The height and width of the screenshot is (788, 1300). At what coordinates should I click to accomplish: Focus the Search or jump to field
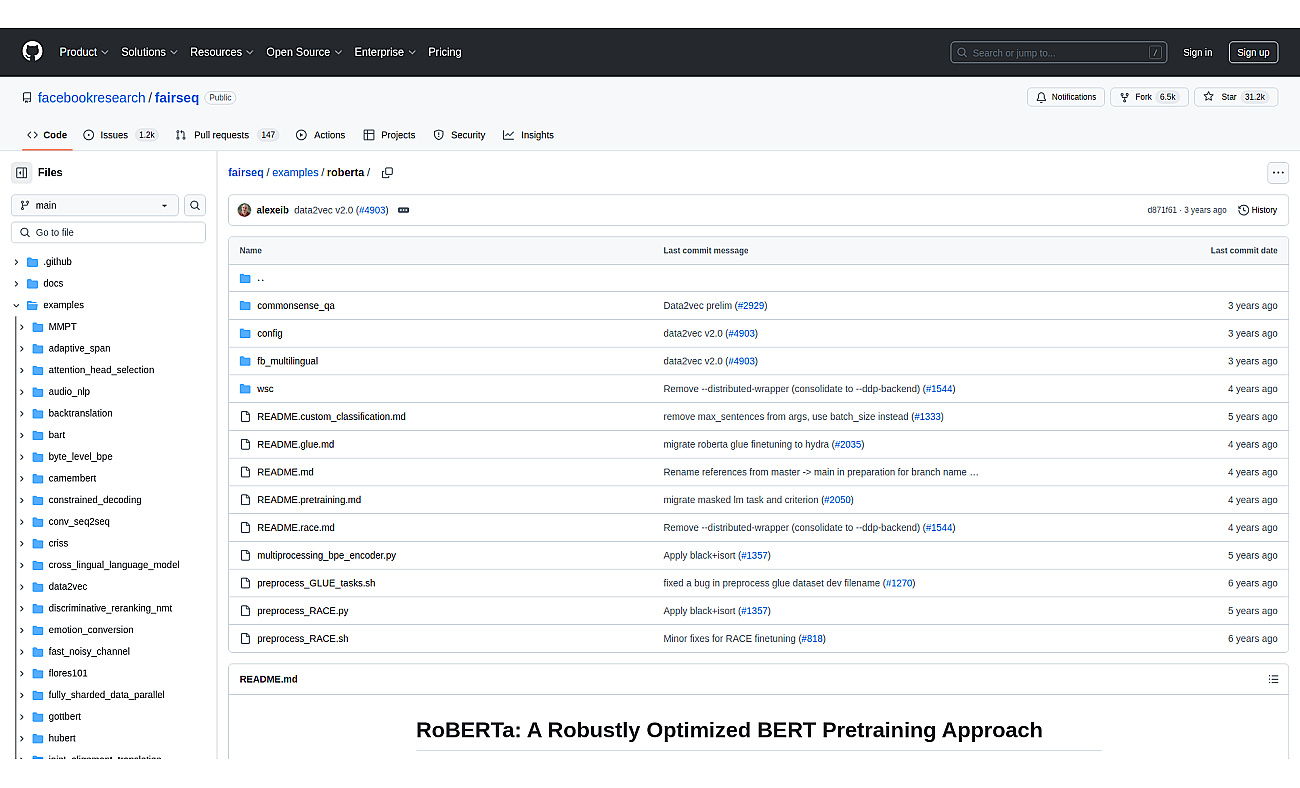point(1059,52)
